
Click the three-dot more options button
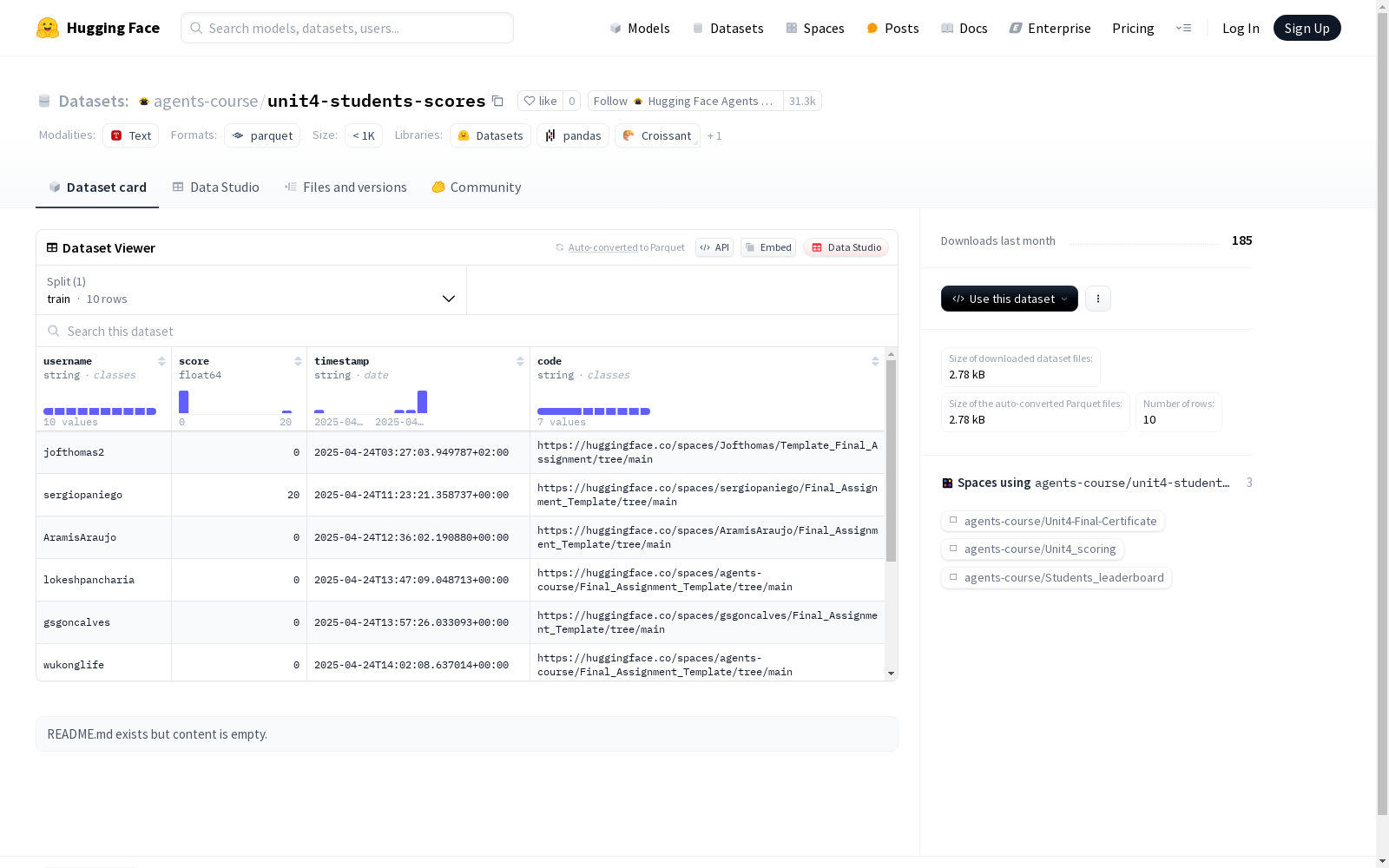pos(1098,299)
